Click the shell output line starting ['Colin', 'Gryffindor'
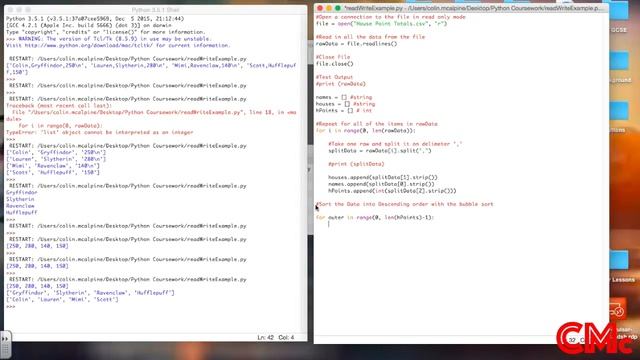The image size is (640, 360). [56, 152]
